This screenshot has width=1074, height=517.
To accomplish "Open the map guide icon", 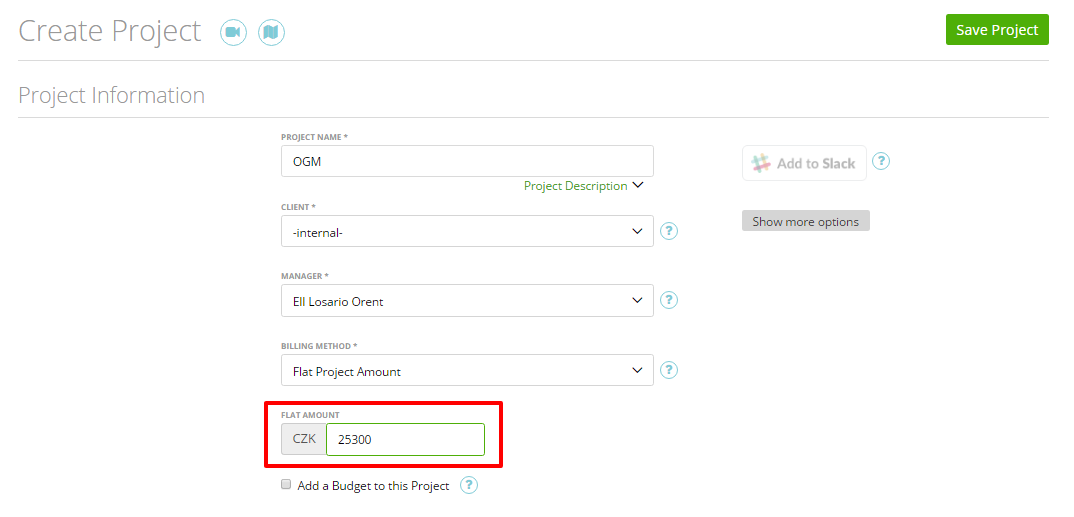I will click(x=271, y=32).
